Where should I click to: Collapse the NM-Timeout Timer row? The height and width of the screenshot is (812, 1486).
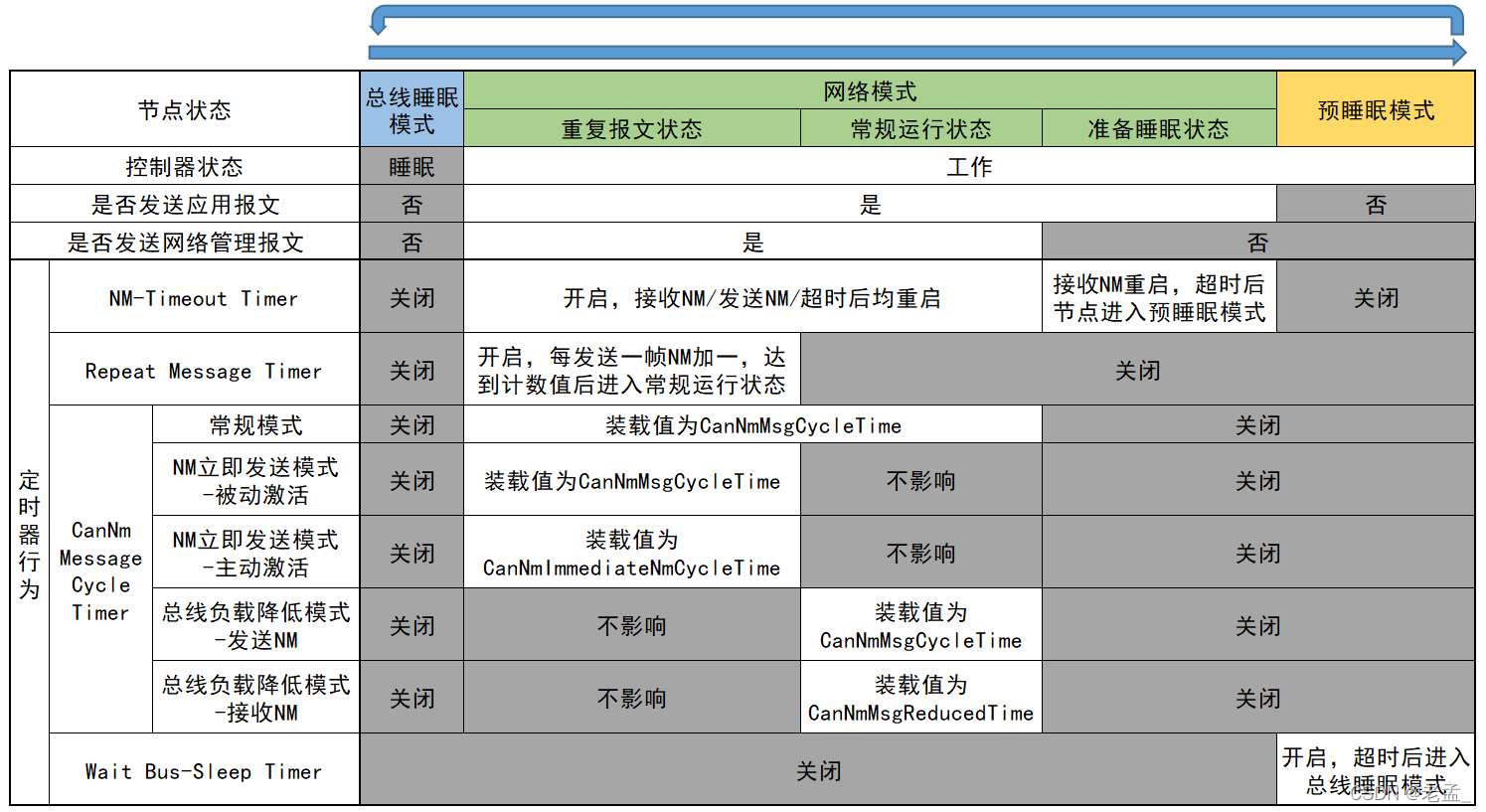coord(203,298)
